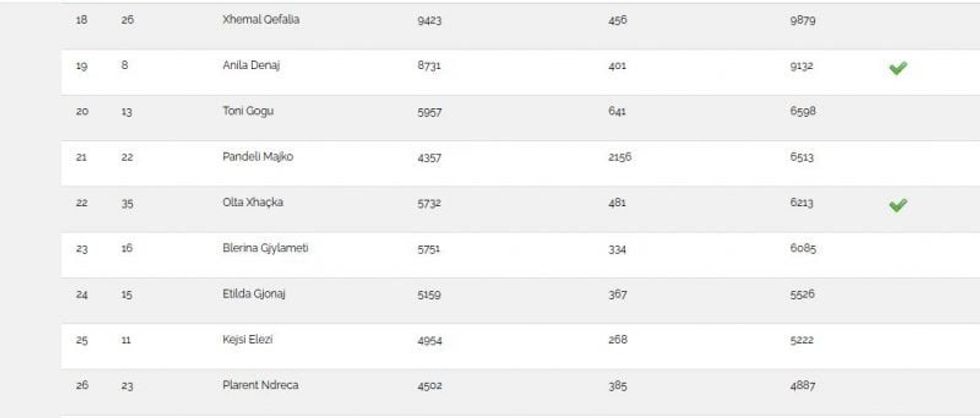980x418 pixels.
Task: Open the Olta Xhaçka entry
Action: point(253,203)
